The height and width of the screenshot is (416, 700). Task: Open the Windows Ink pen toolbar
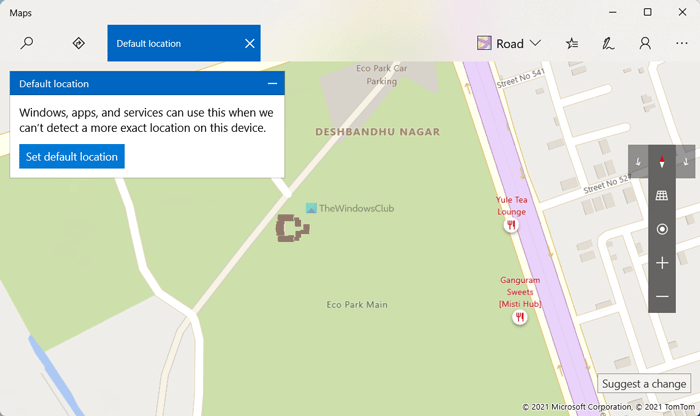[608, 43]
